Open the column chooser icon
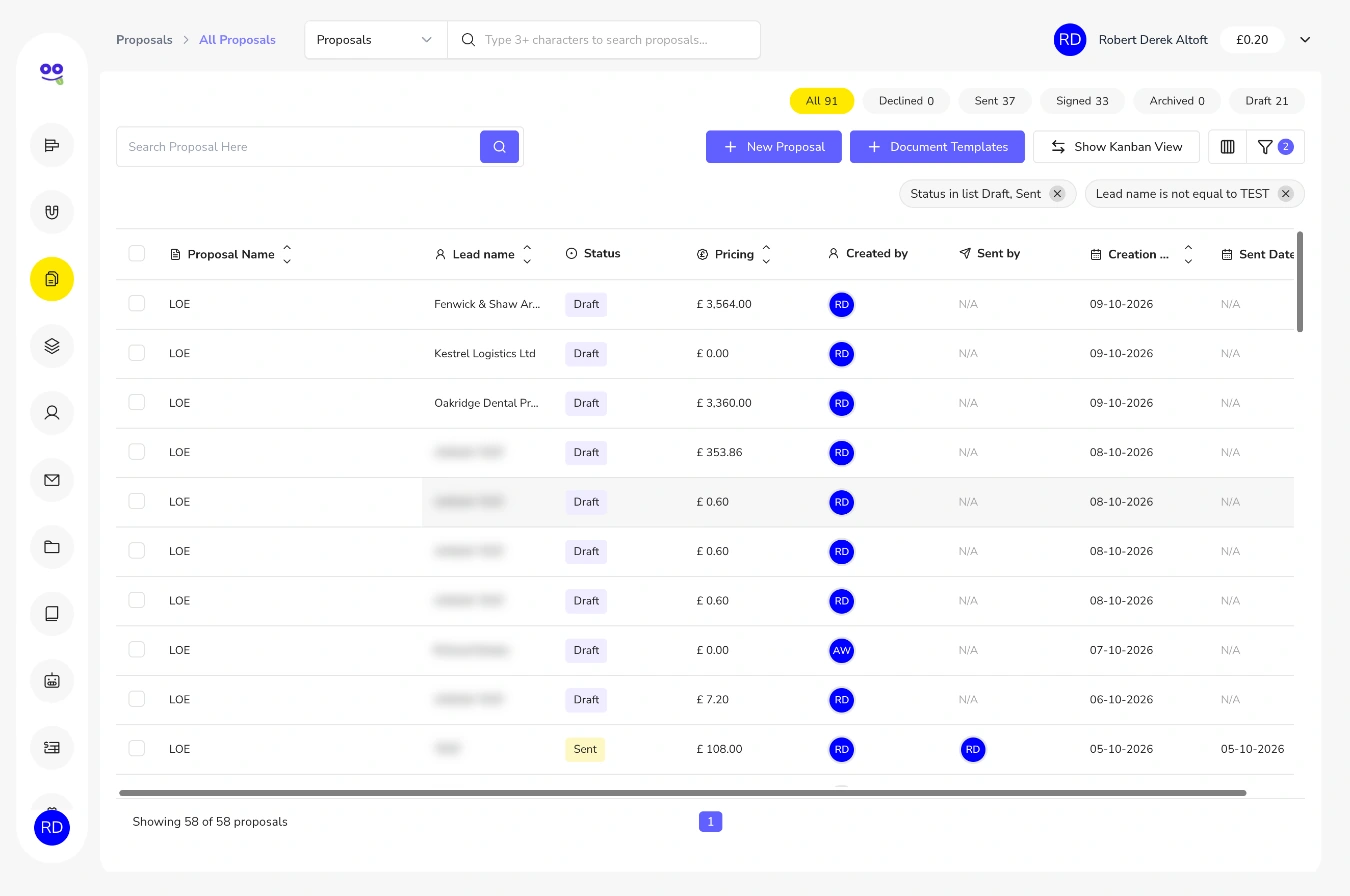The height and width of the screenshot is (896, 1350). pos(1228,147)
